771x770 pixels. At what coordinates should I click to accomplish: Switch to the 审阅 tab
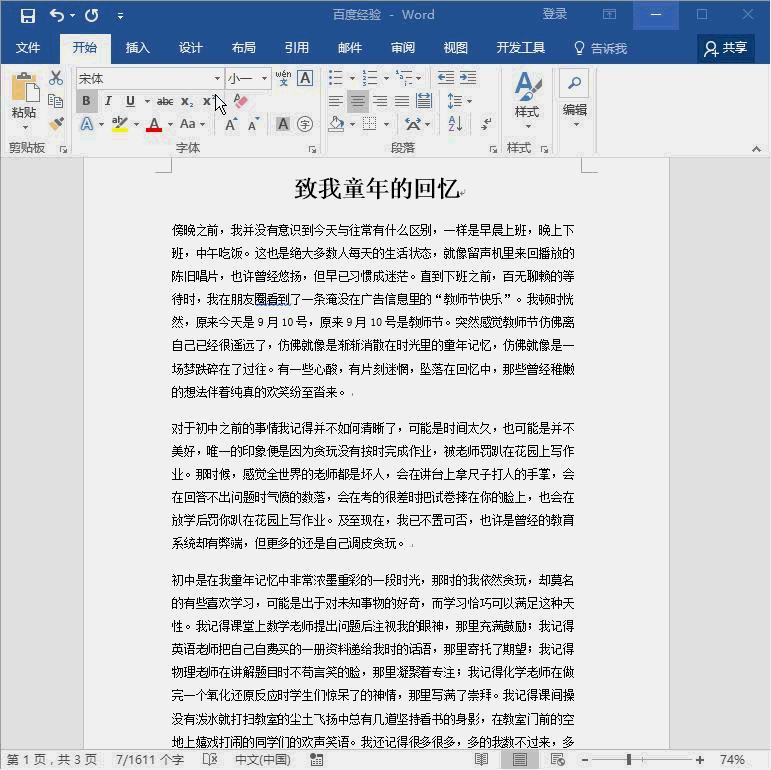pos(403,48)
